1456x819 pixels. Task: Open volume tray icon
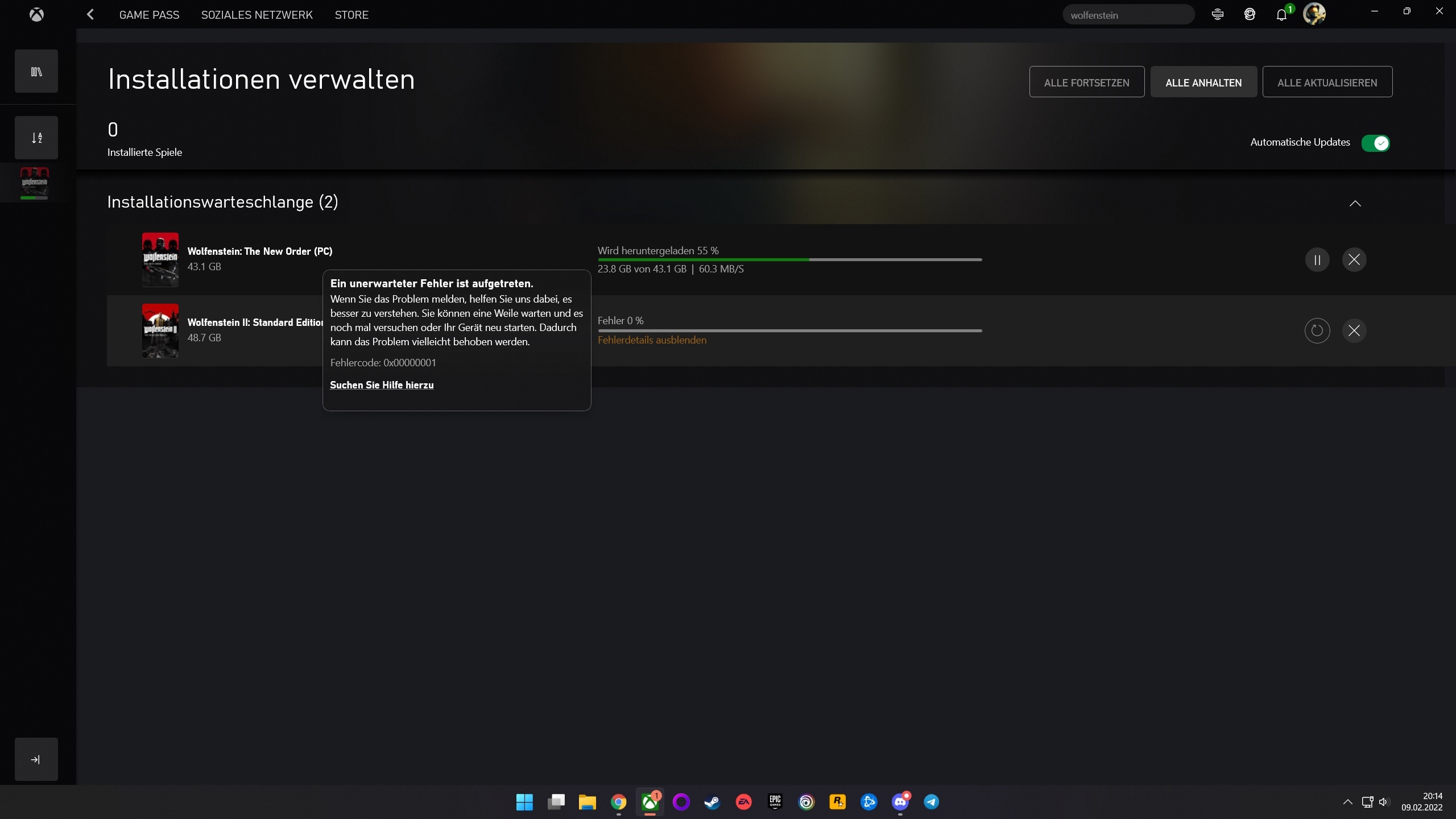coord(1384,802)
